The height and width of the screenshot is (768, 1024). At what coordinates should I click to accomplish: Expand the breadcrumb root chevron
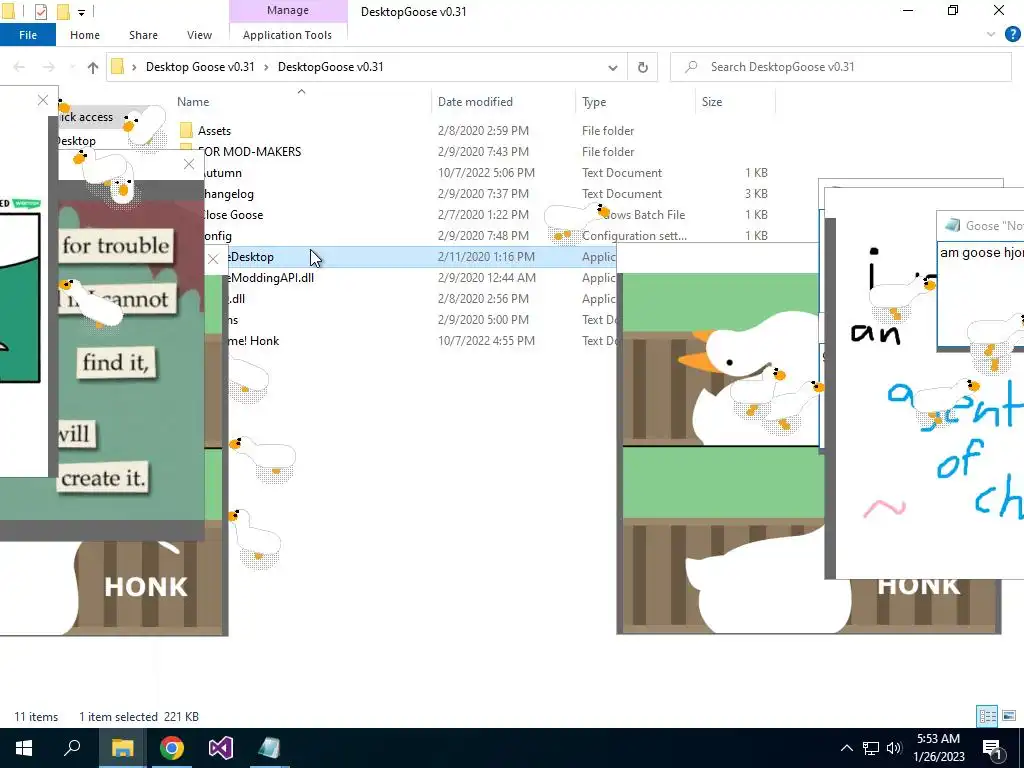coord(134,67)
